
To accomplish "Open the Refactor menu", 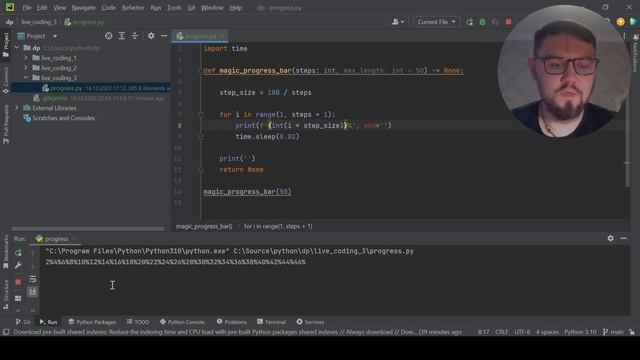I will (x=133, y=8).
